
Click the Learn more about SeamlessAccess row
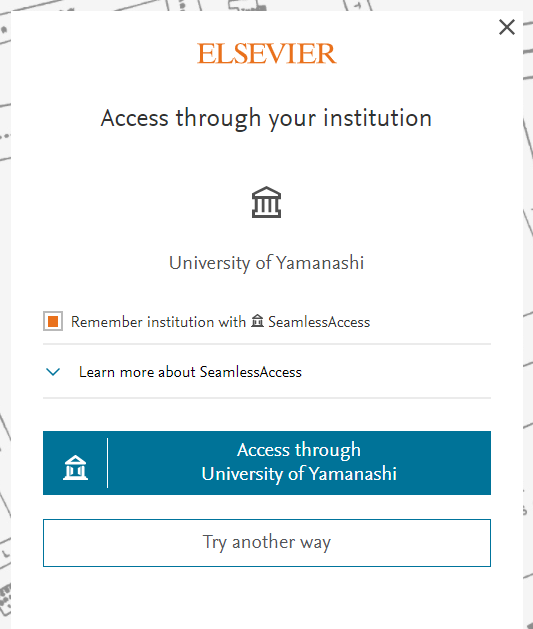267,371
